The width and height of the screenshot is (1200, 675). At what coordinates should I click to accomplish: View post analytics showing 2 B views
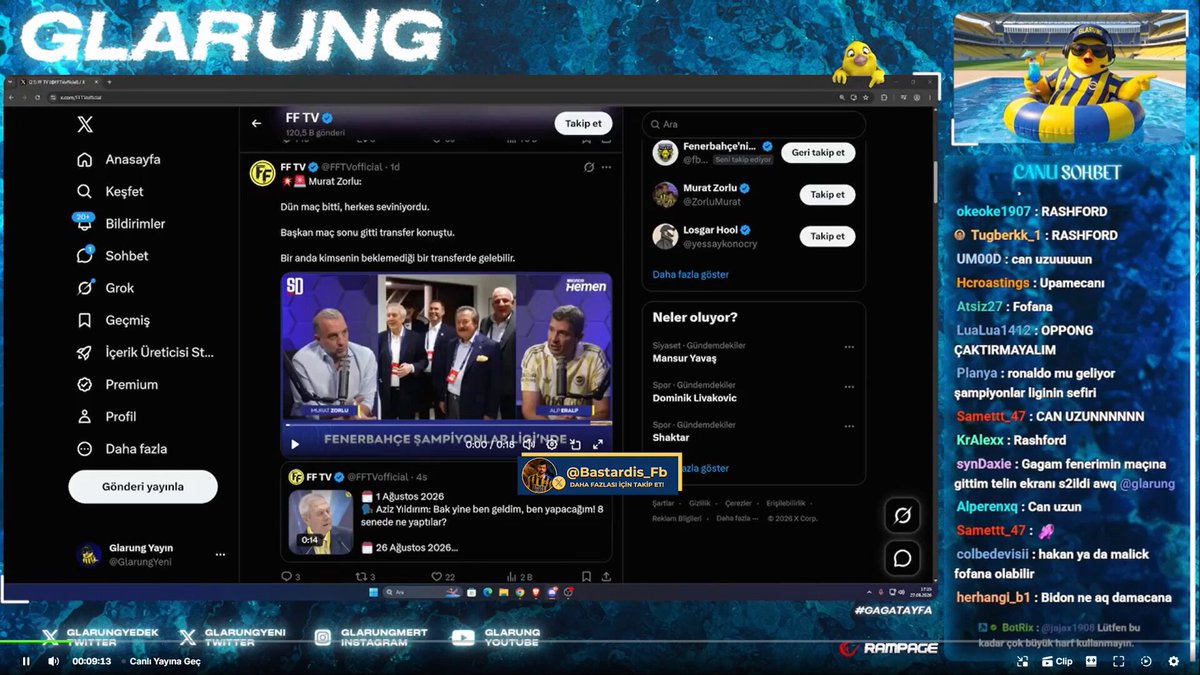click(x=520, y=576)
